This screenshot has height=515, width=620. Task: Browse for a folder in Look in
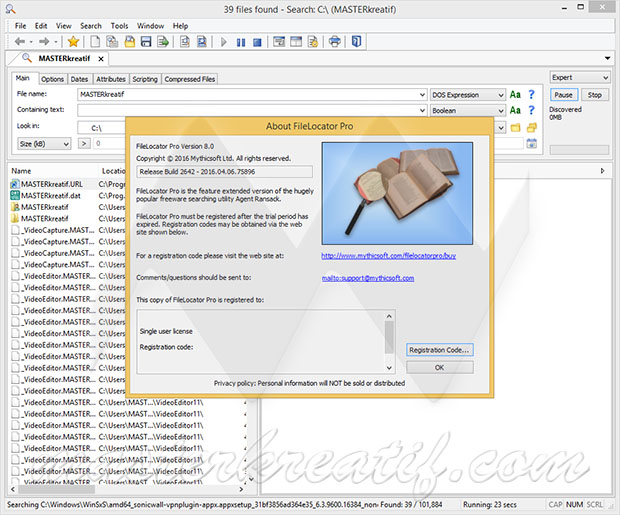pos(515,127)
